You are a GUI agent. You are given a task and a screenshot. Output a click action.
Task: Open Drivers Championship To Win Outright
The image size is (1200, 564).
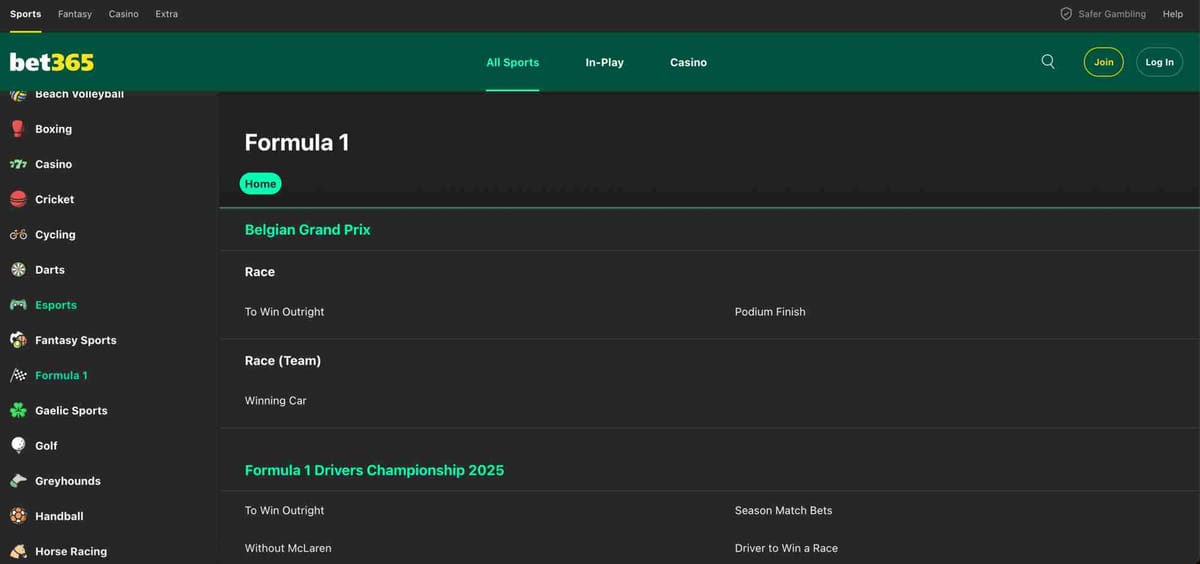pyautogui.click(x=285, y=511)
